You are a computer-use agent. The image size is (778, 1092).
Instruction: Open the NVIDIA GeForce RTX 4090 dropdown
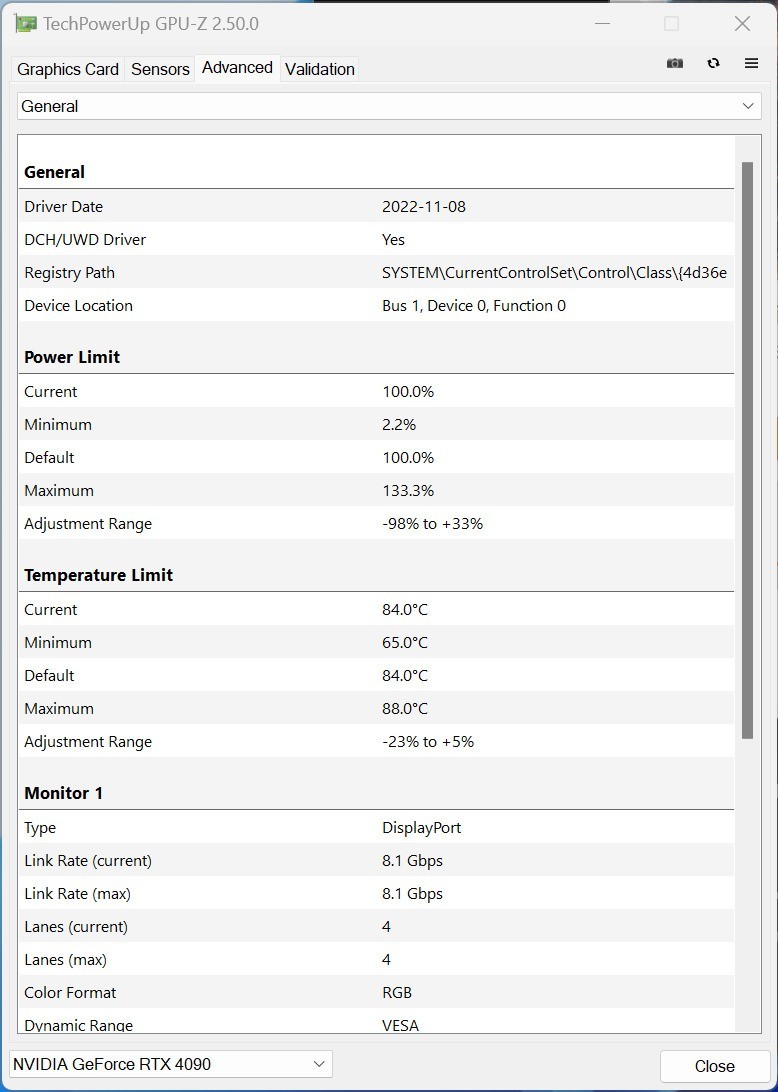(171, 1064)
